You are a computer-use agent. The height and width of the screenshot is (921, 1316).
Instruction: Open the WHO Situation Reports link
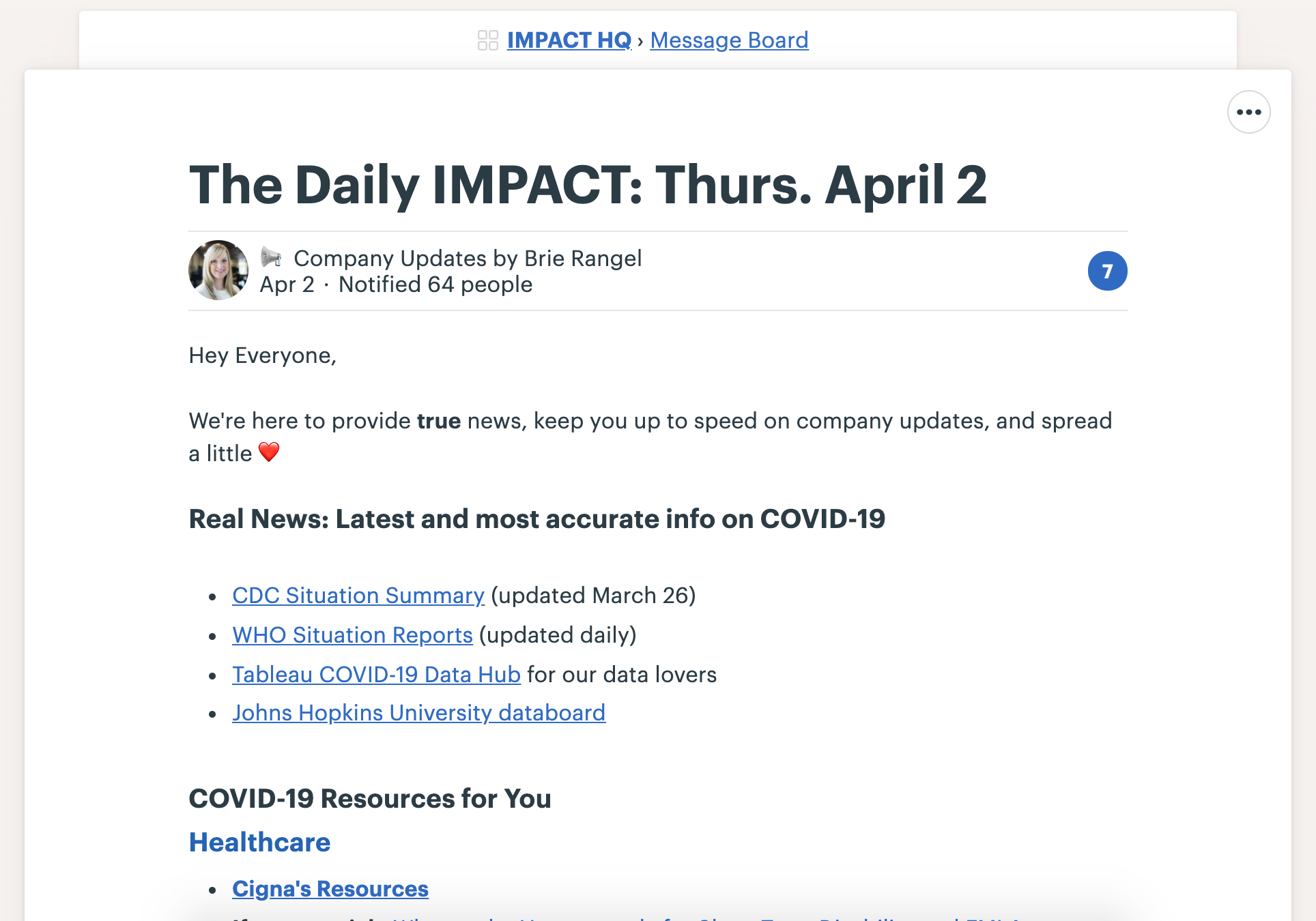pyautogui.click(x=352, y=635)
